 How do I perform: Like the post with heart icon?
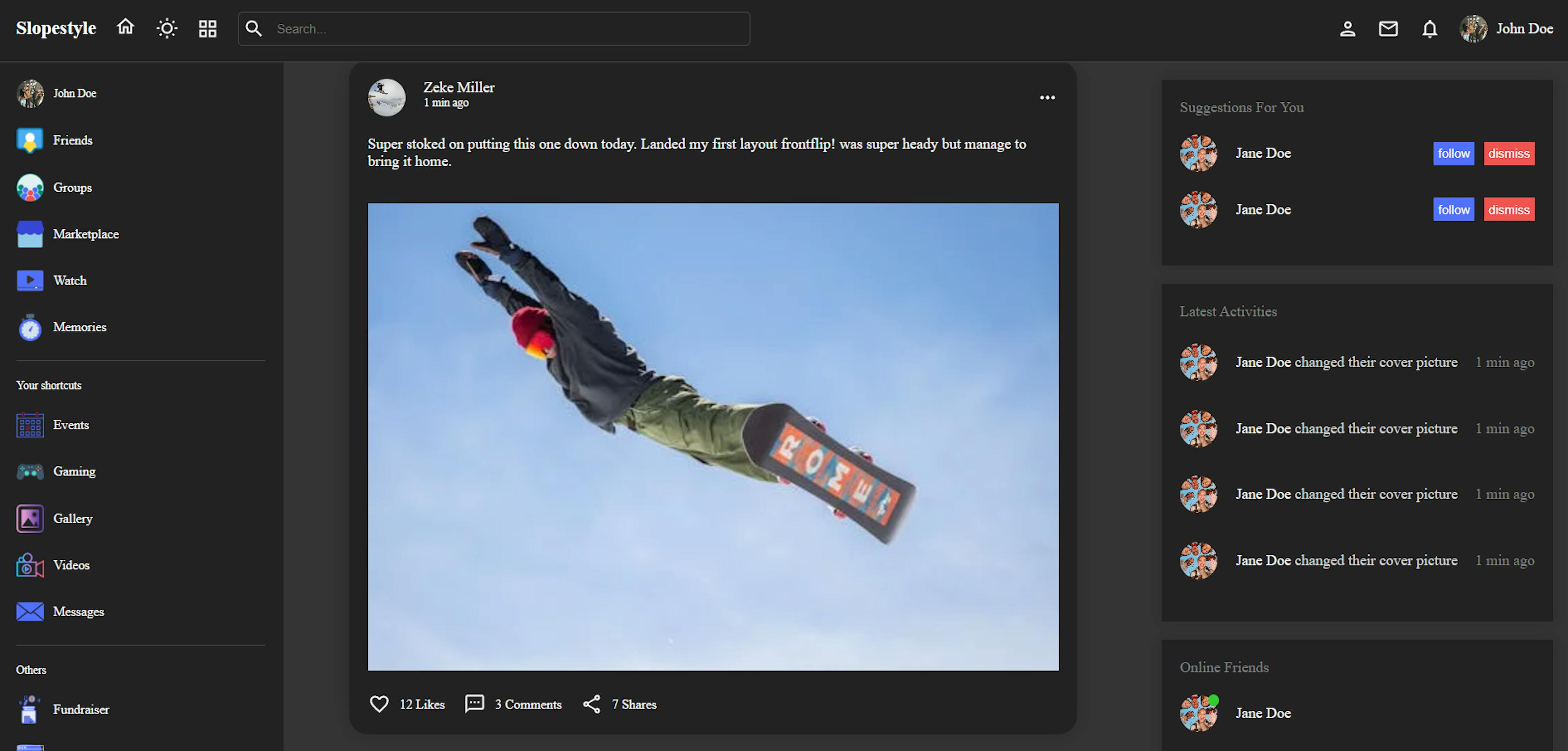click(x=379, y=704)
